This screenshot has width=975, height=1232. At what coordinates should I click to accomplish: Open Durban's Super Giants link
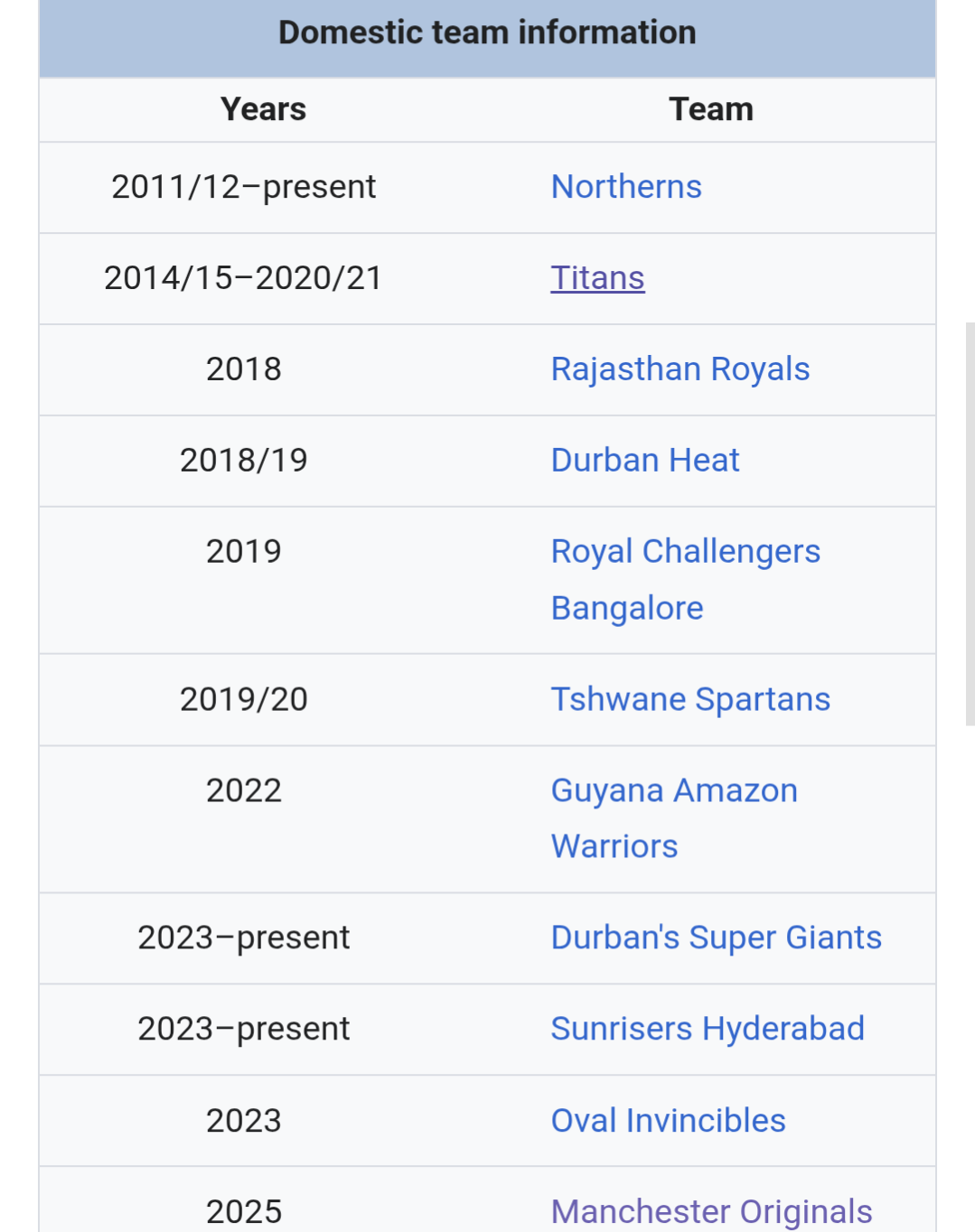717,938
